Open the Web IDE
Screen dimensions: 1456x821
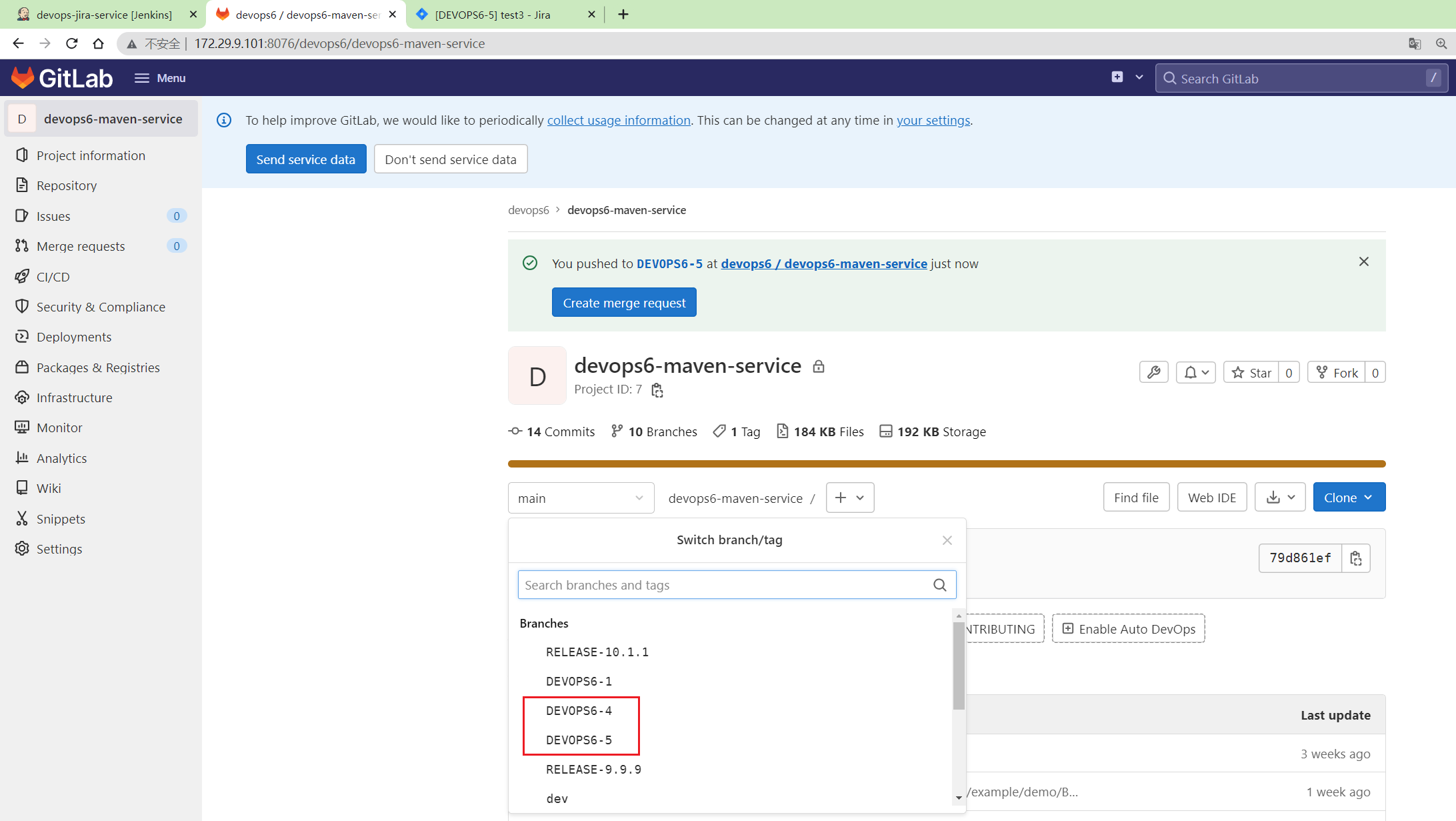1212,498
